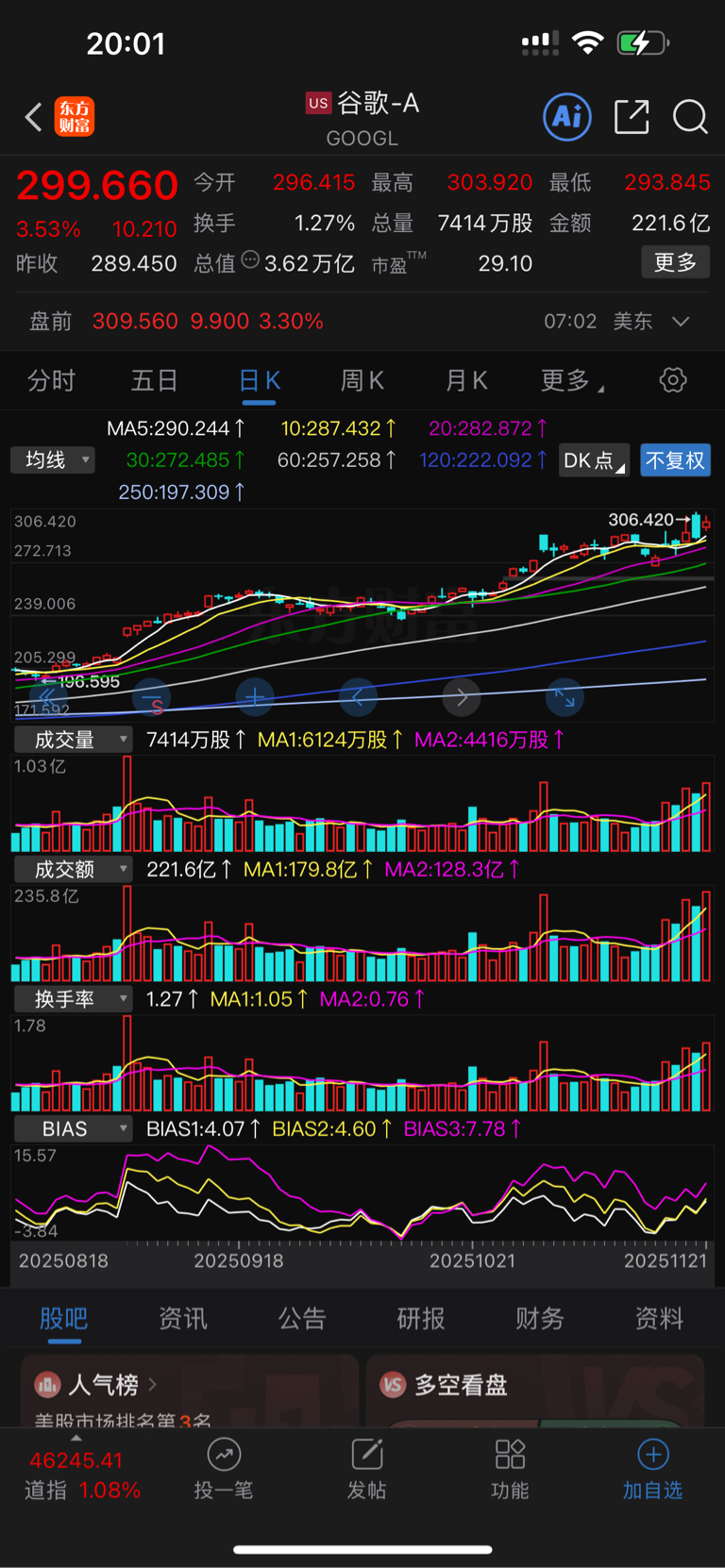Open the 更多 chart periods dropdown
The height and width of the screenshot is (1568, 725).
[x=572, y=380]
